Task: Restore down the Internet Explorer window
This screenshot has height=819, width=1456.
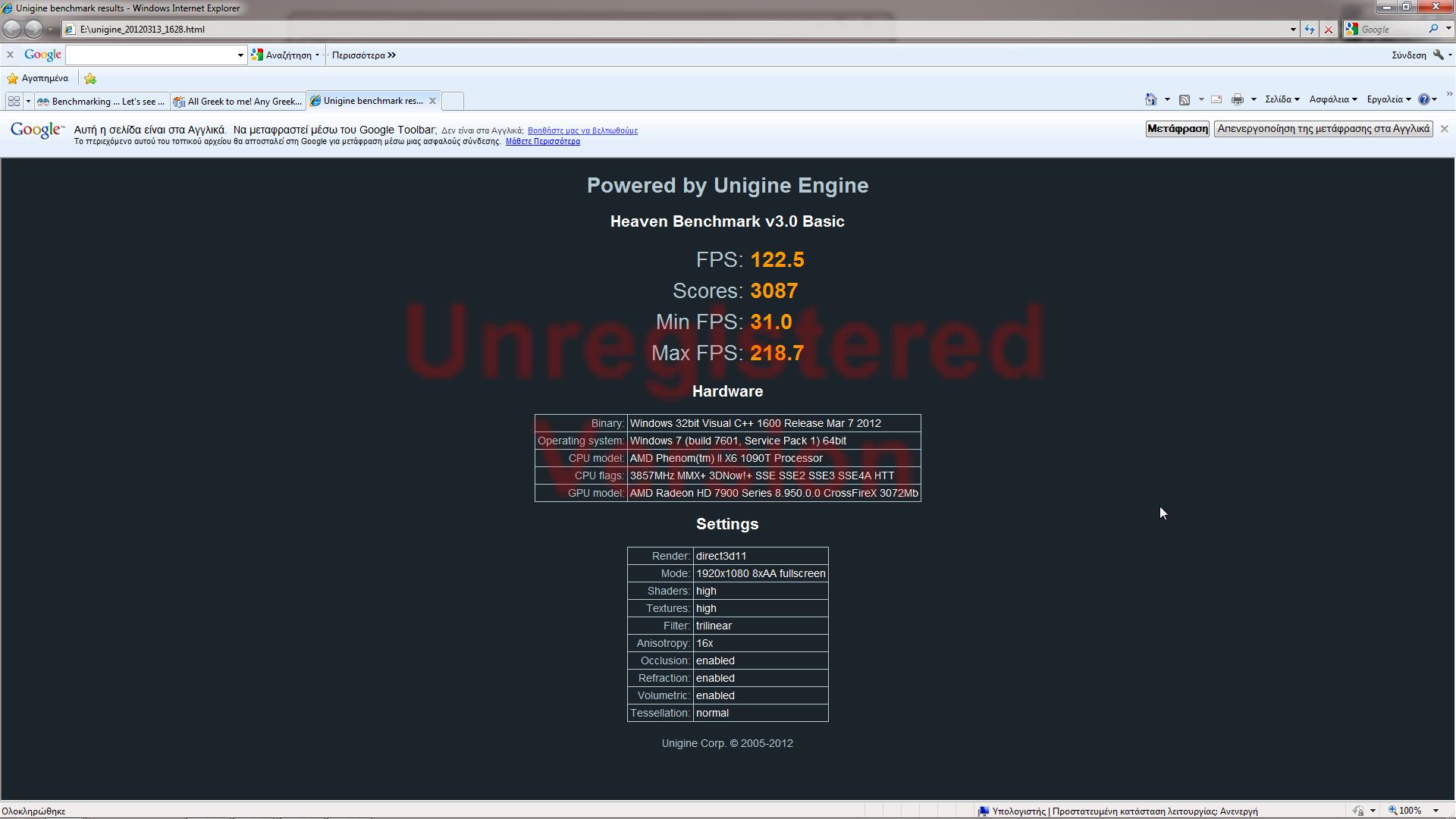Action: point(1406,7)
